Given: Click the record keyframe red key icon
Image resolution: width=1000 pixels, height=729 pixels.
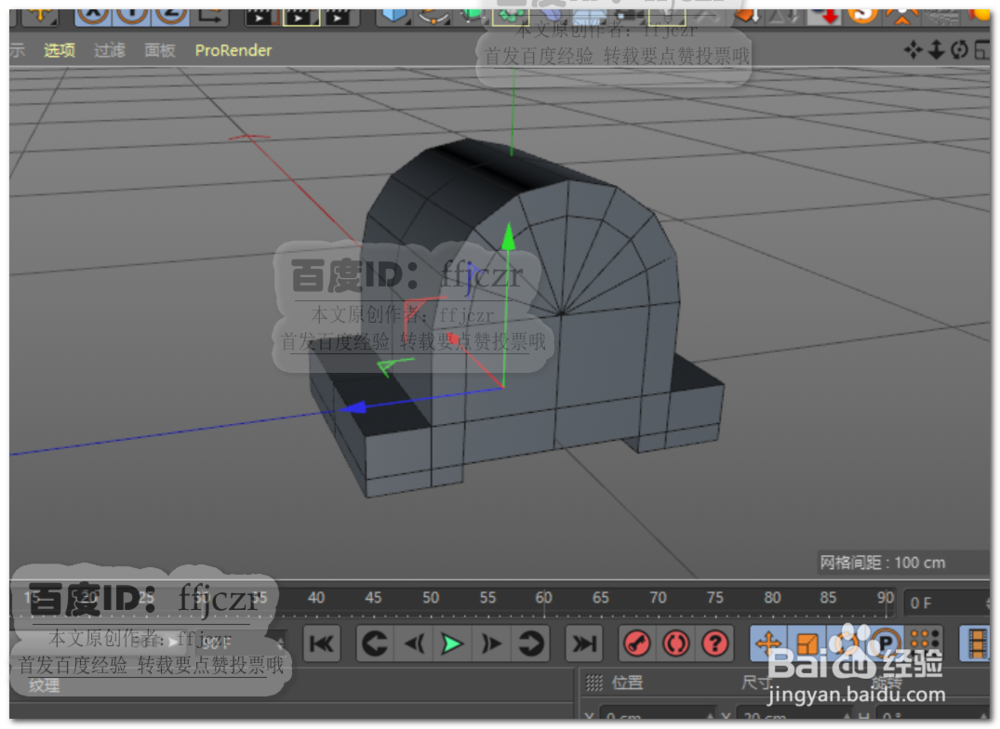Looking at the screenshot, I should (637, 644).
